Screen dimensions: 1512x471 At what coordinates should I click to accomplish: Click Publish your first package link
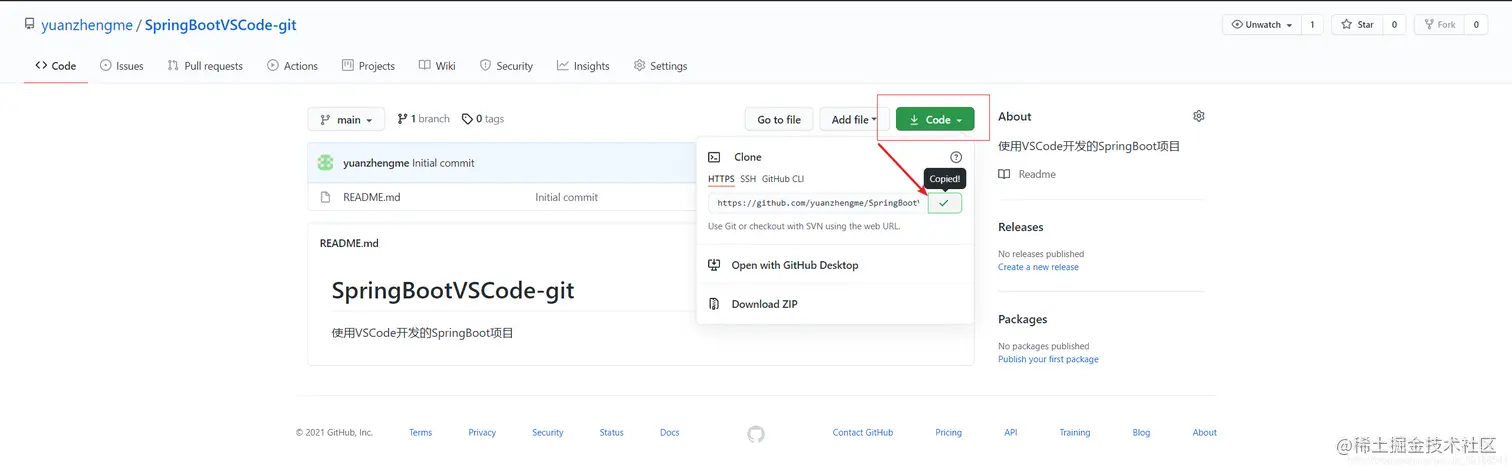[x=1048, y=359]
